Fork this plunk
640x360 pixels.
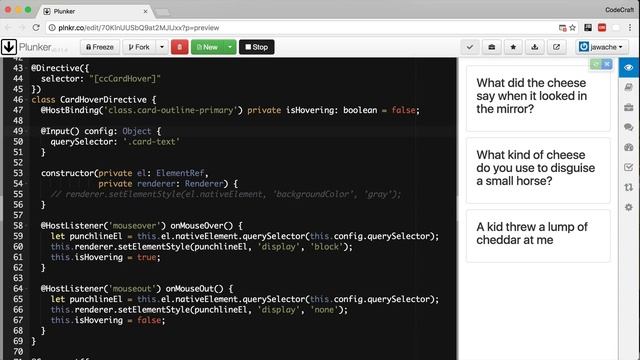[x=139, y=47]
